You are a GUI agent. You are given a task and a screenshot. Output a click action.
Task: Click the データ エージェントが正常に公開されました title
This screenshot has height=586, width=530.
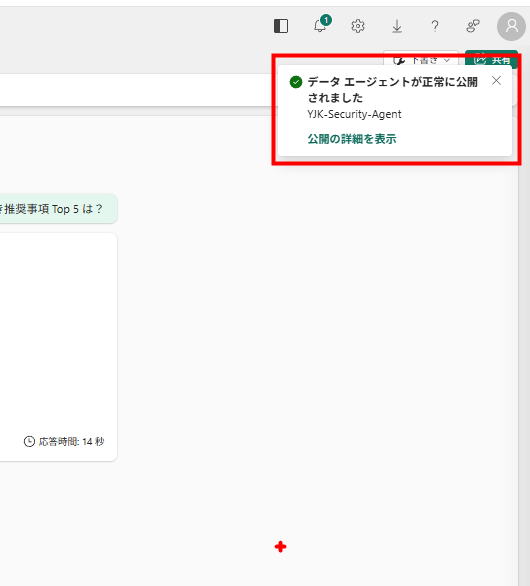coord(392,90)
